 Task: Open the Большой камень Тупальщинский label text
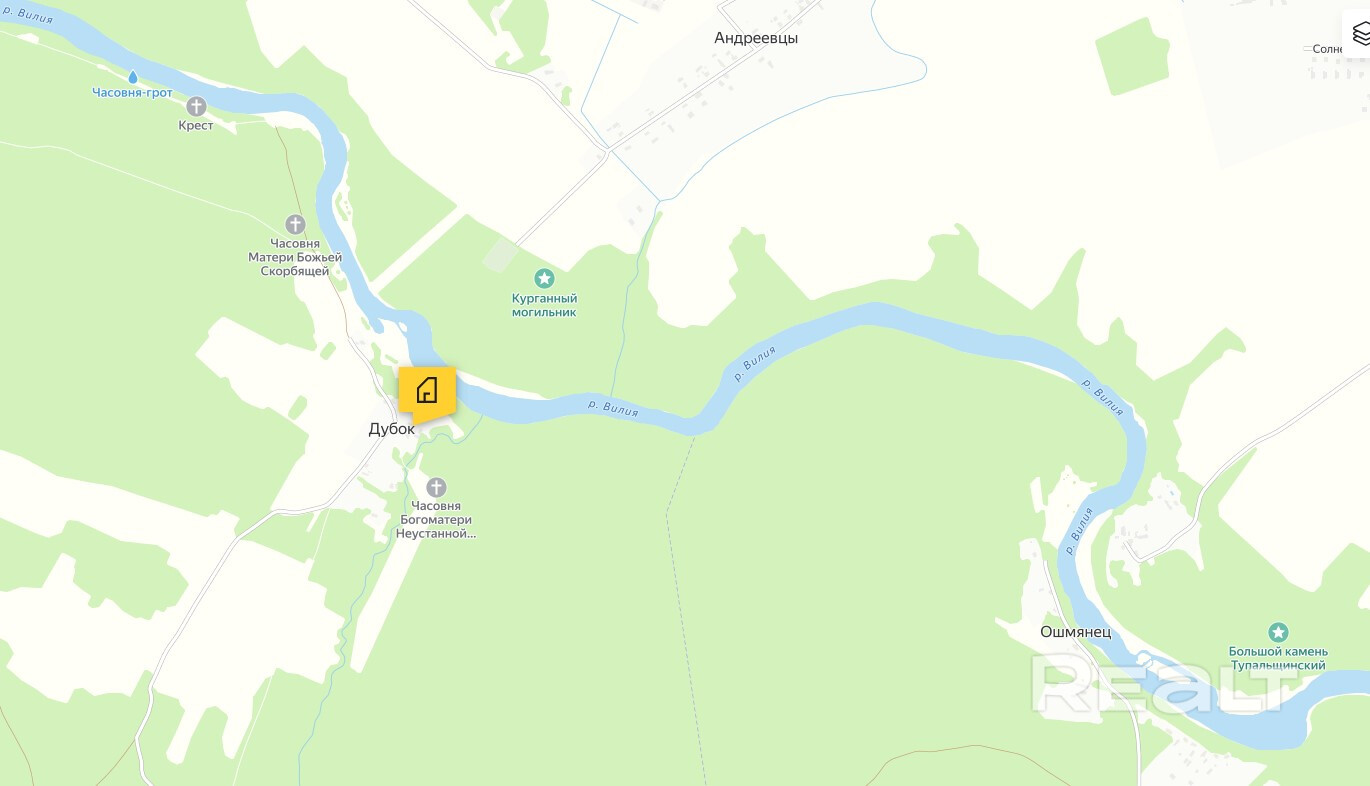(x=1278, y=658)
